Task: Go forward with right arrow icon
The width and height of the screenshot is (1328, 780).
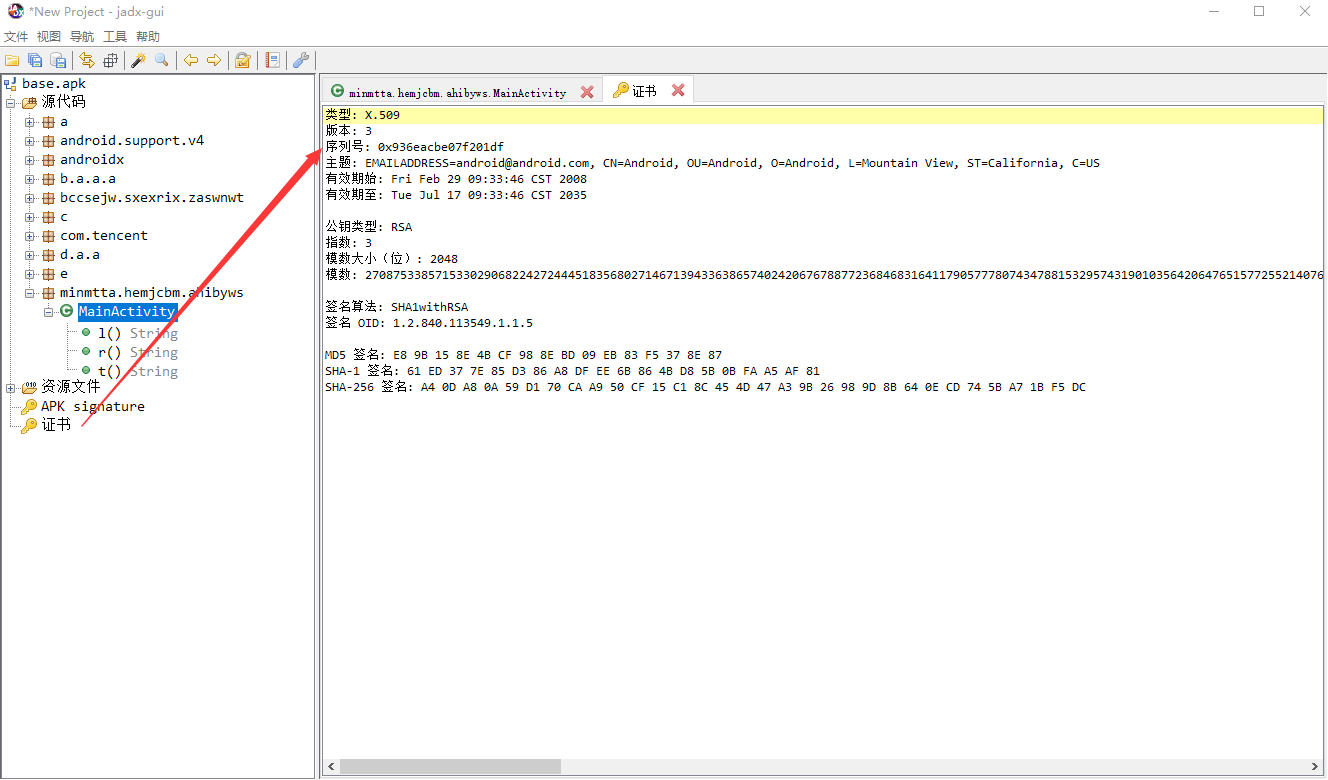Action: tap(214, 60)
